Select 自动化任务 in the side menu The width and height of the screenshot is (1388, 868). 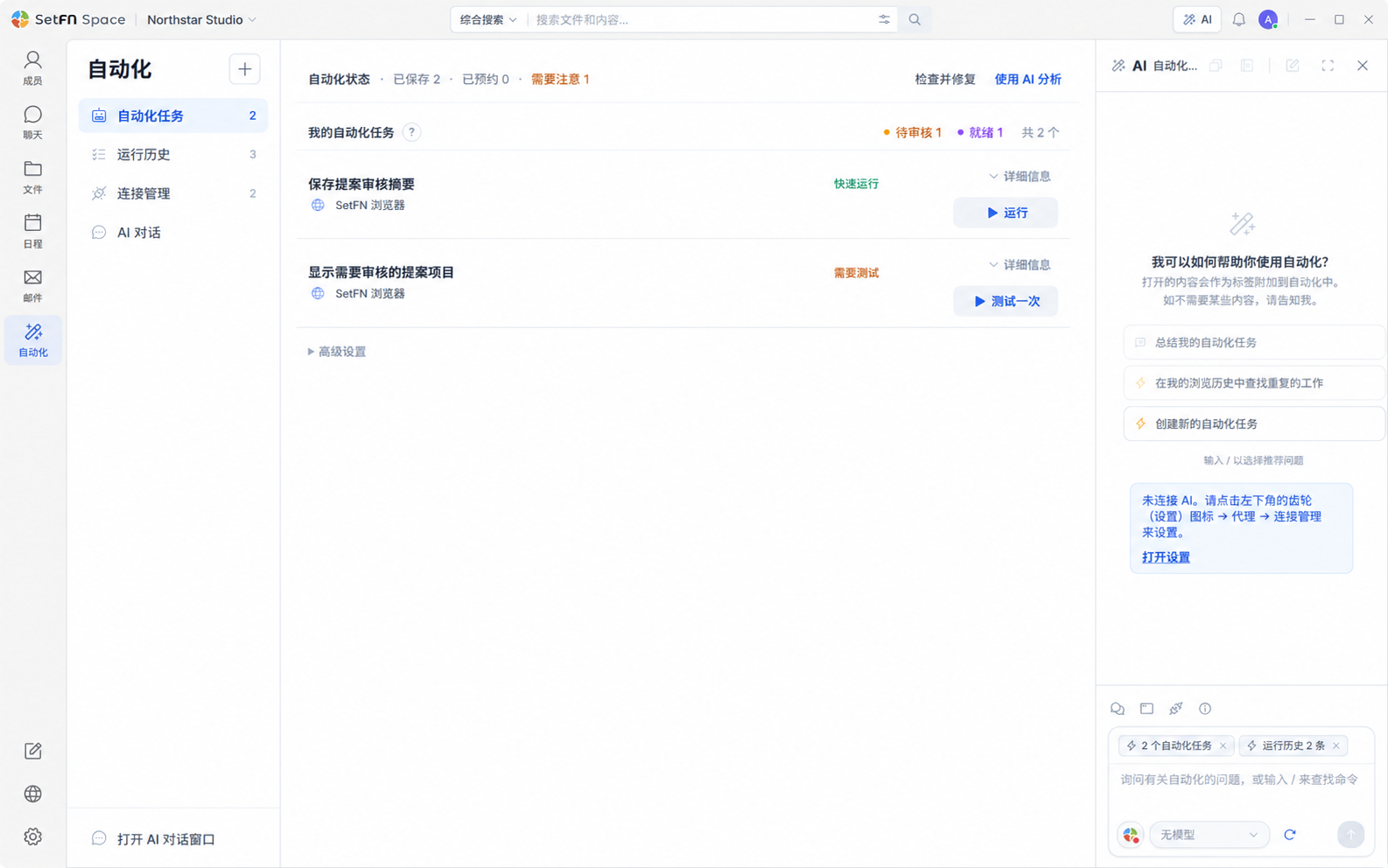(173, 115)
